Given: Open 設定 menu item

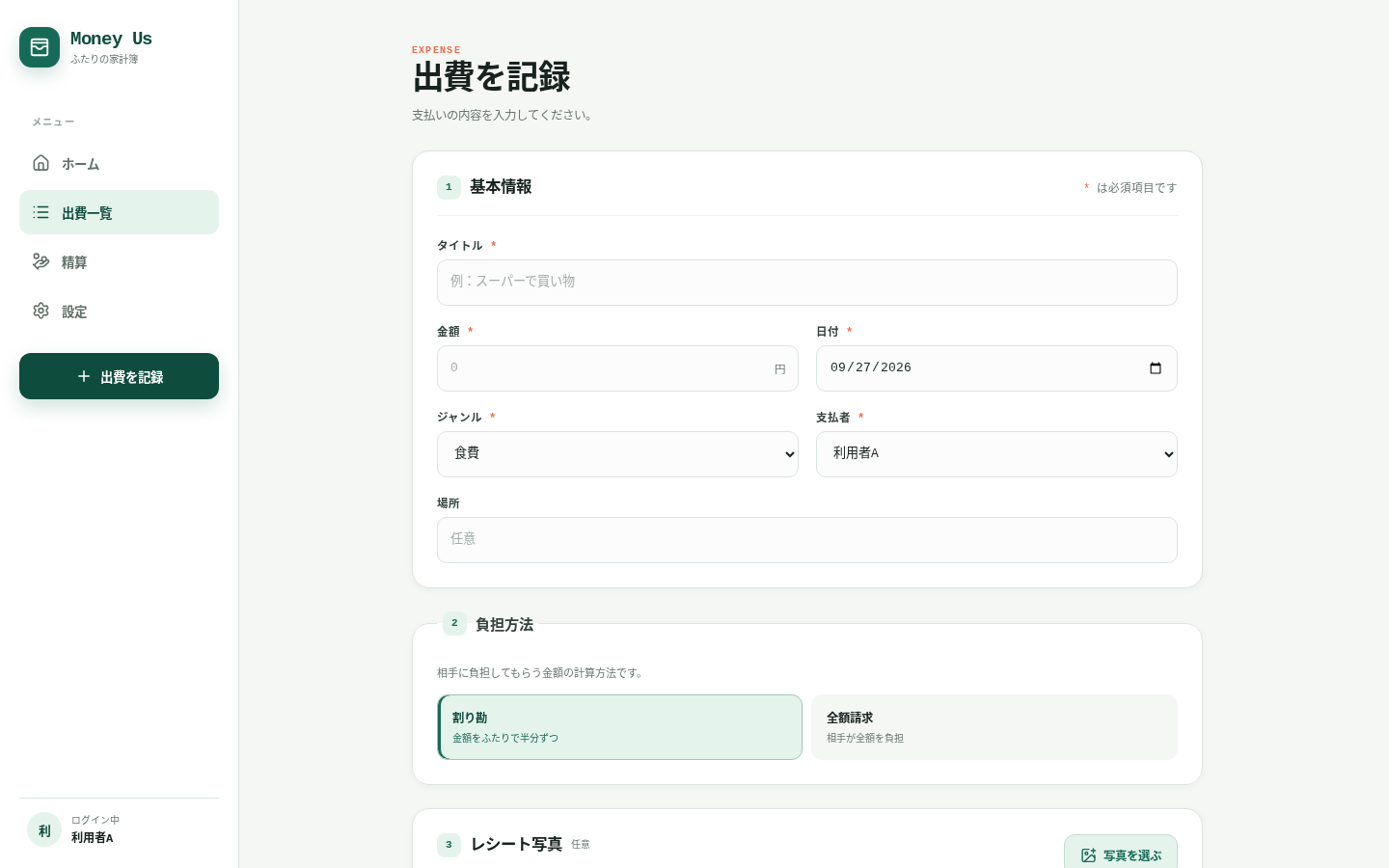Looking at the screenshot, I should pos(119,311).
